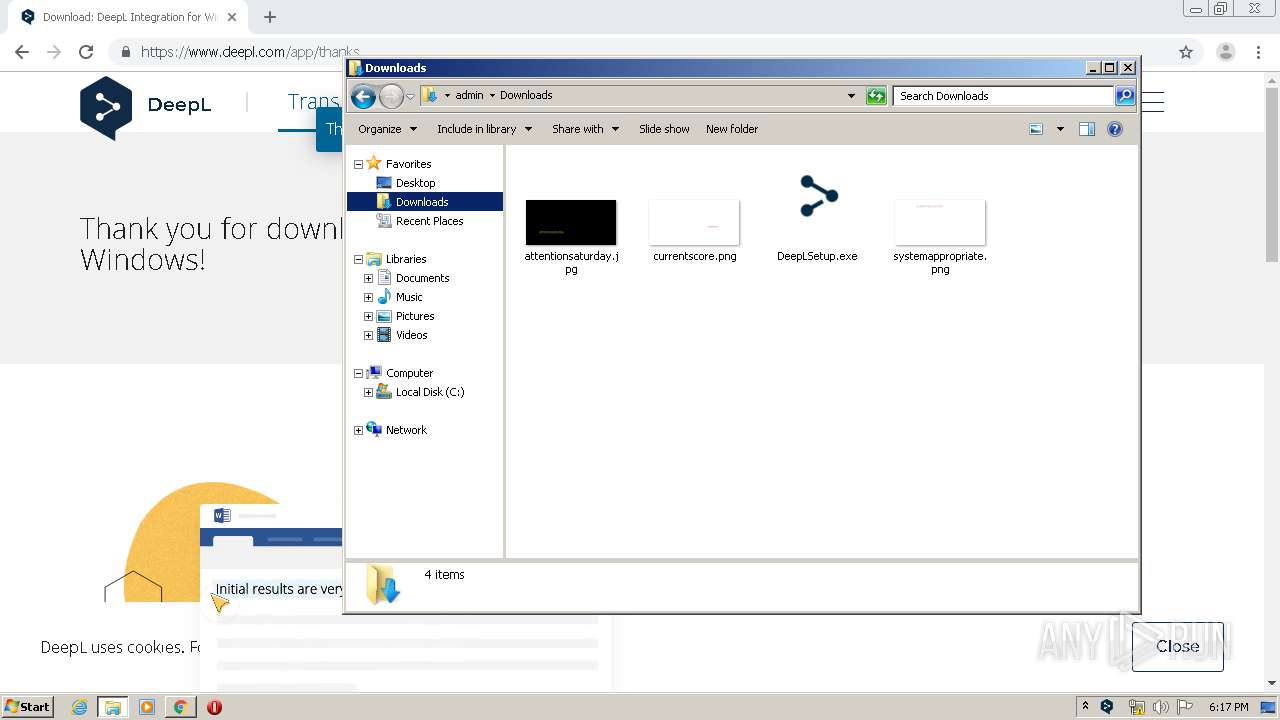Open the DeepL hamburger menu icon
This screenshot has width=1280, height=720.
pos(1153,101)
